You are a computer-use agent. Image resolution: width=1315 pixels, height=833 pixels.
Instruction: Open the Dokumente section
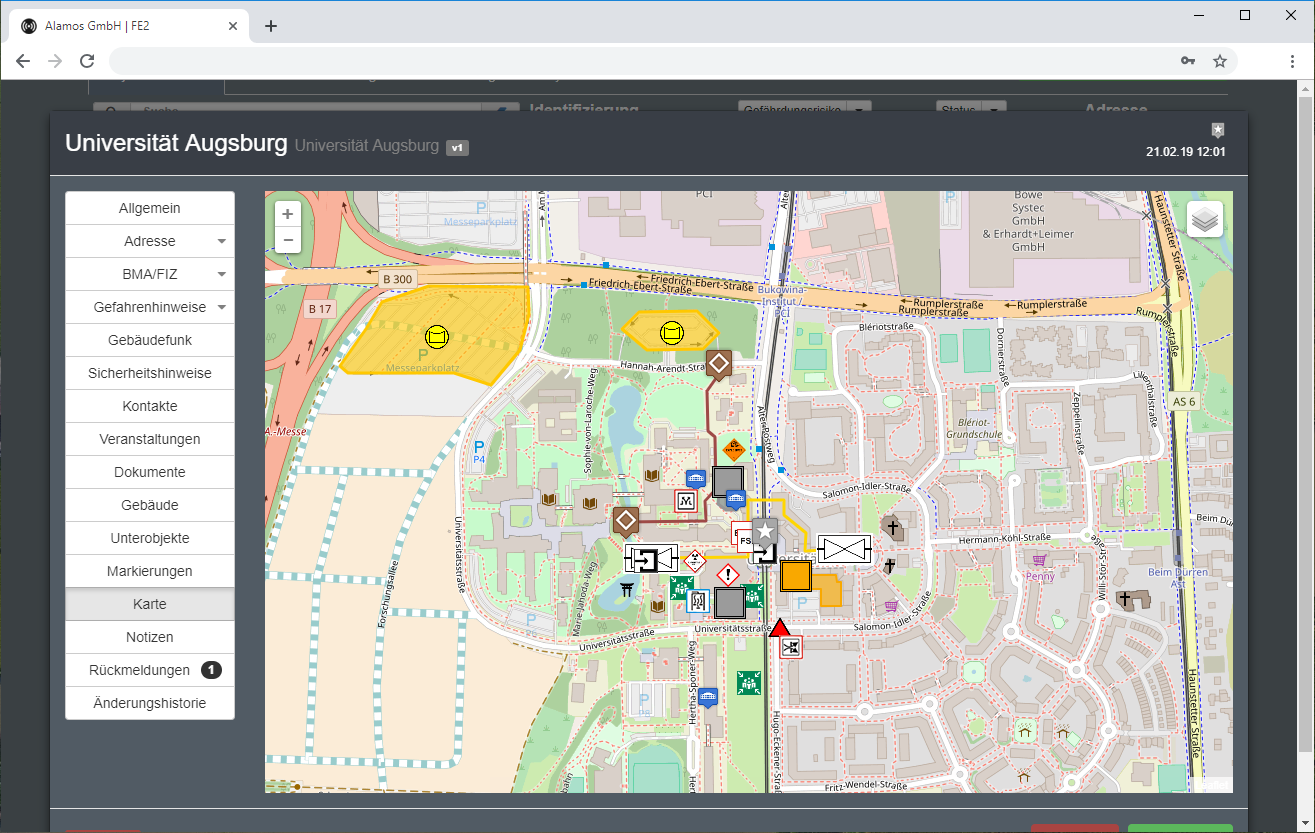point(150,472)
